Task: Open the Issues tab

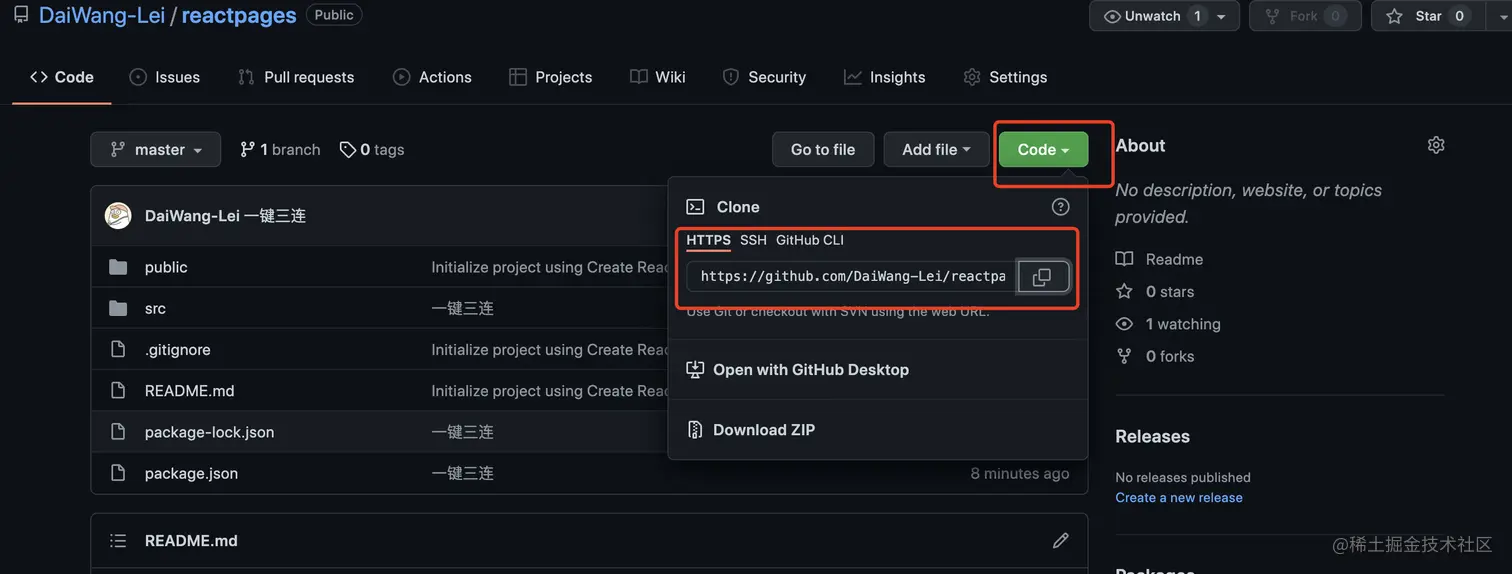Action: [165, 77]
